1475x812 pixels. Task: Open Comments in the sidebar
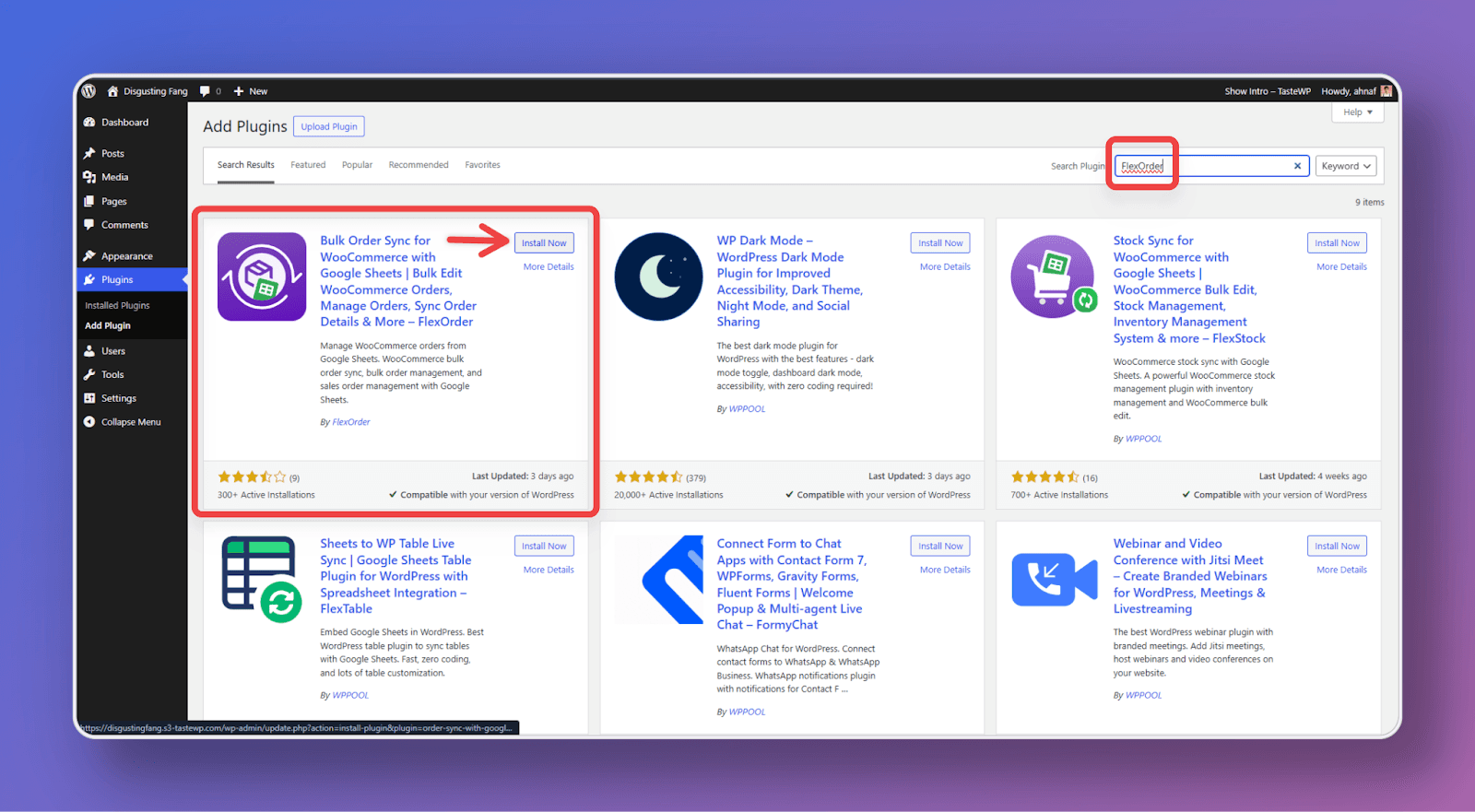click(124, 225)
